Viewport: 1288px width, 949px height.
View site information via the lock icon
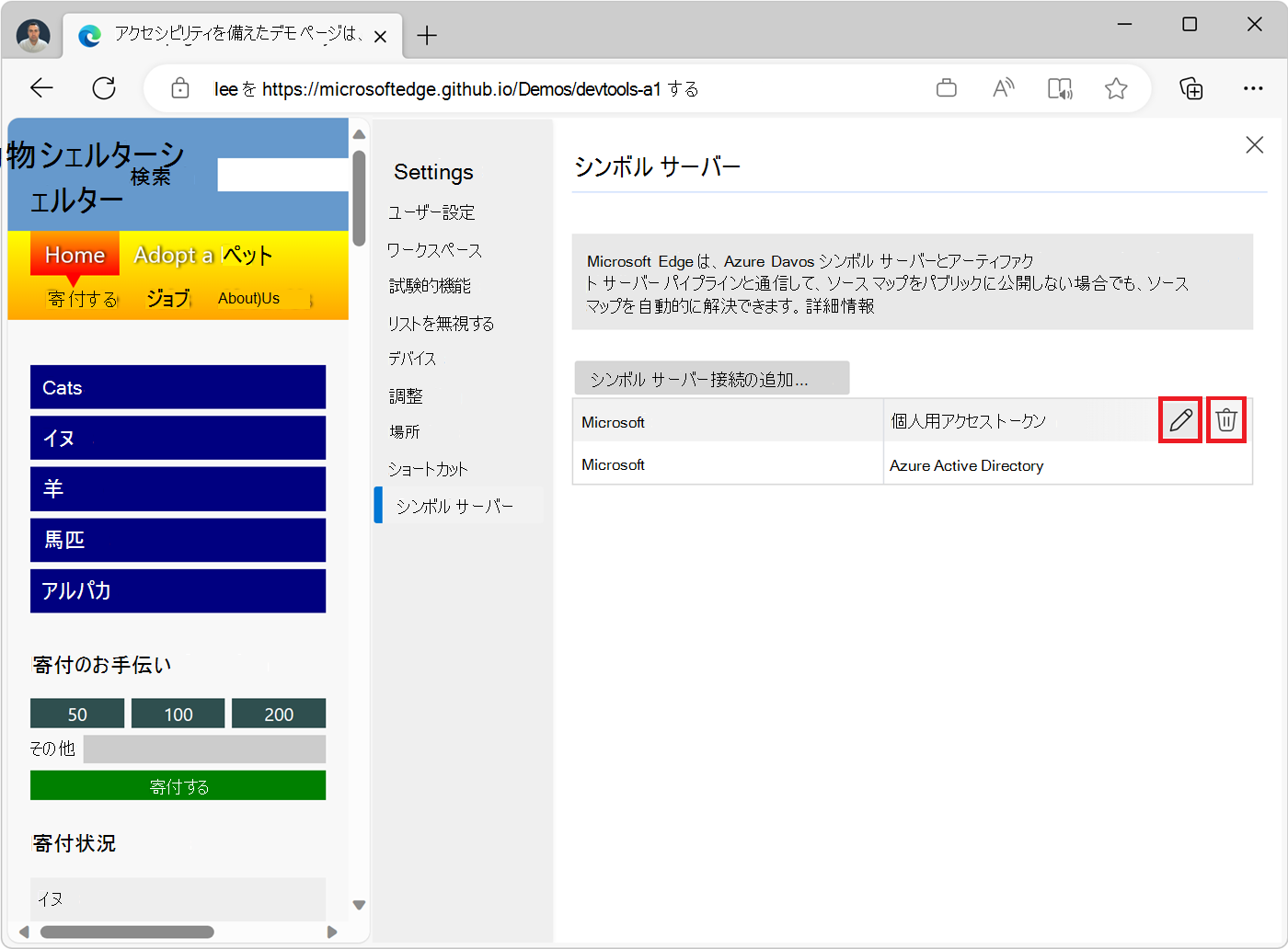tap(180, 87)
